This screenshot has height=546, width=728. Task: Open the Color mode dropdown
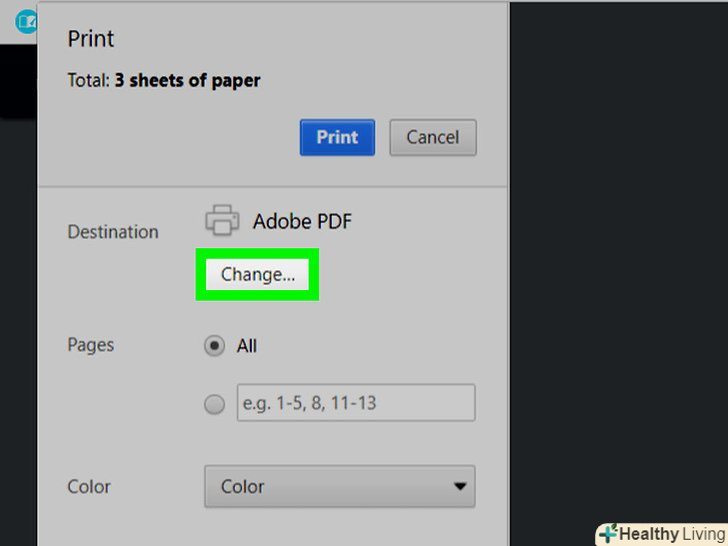[x=339, y=487]
